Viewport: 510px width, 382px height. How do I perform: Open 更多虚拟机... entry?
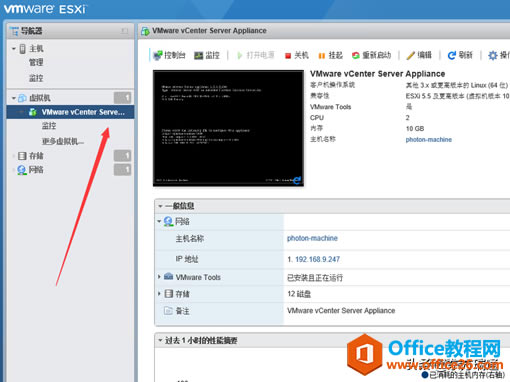pyautogui.click(x=63, y=141)
